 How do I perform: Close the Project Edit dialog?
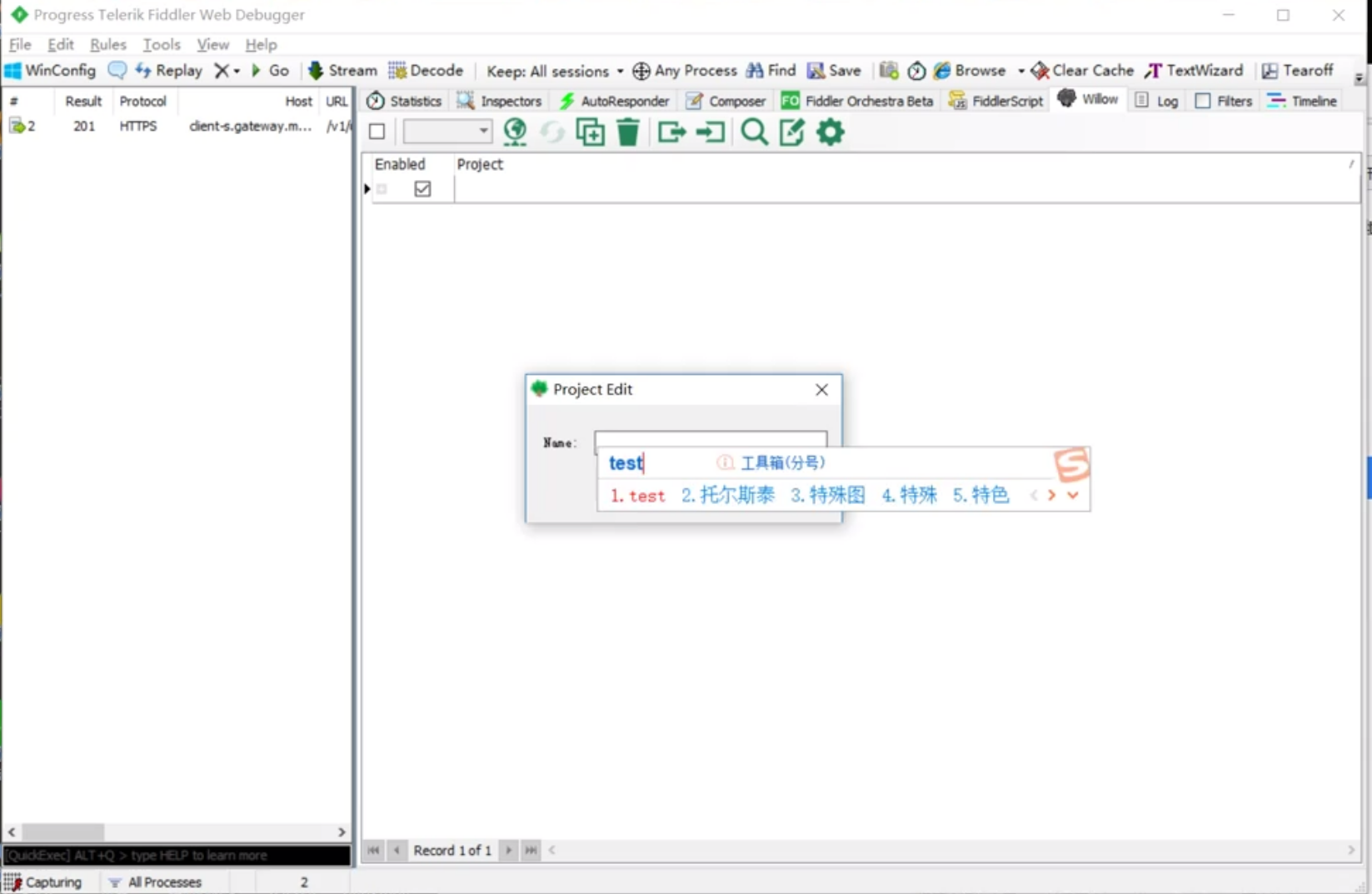822,390
